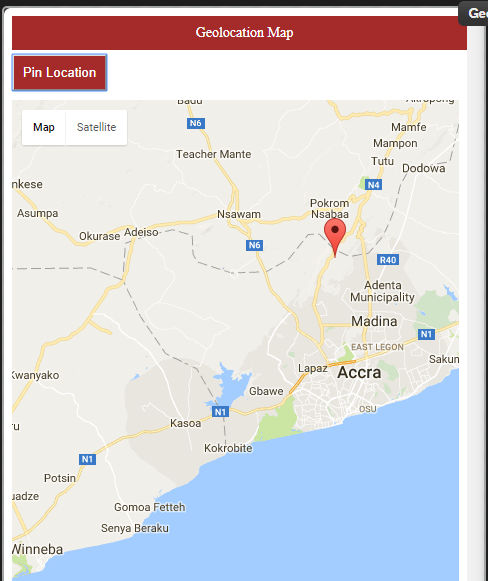The height and width of the screenshot is (581, 488).
Task: Switch to Satellite map view
Action: coord(96,127)
